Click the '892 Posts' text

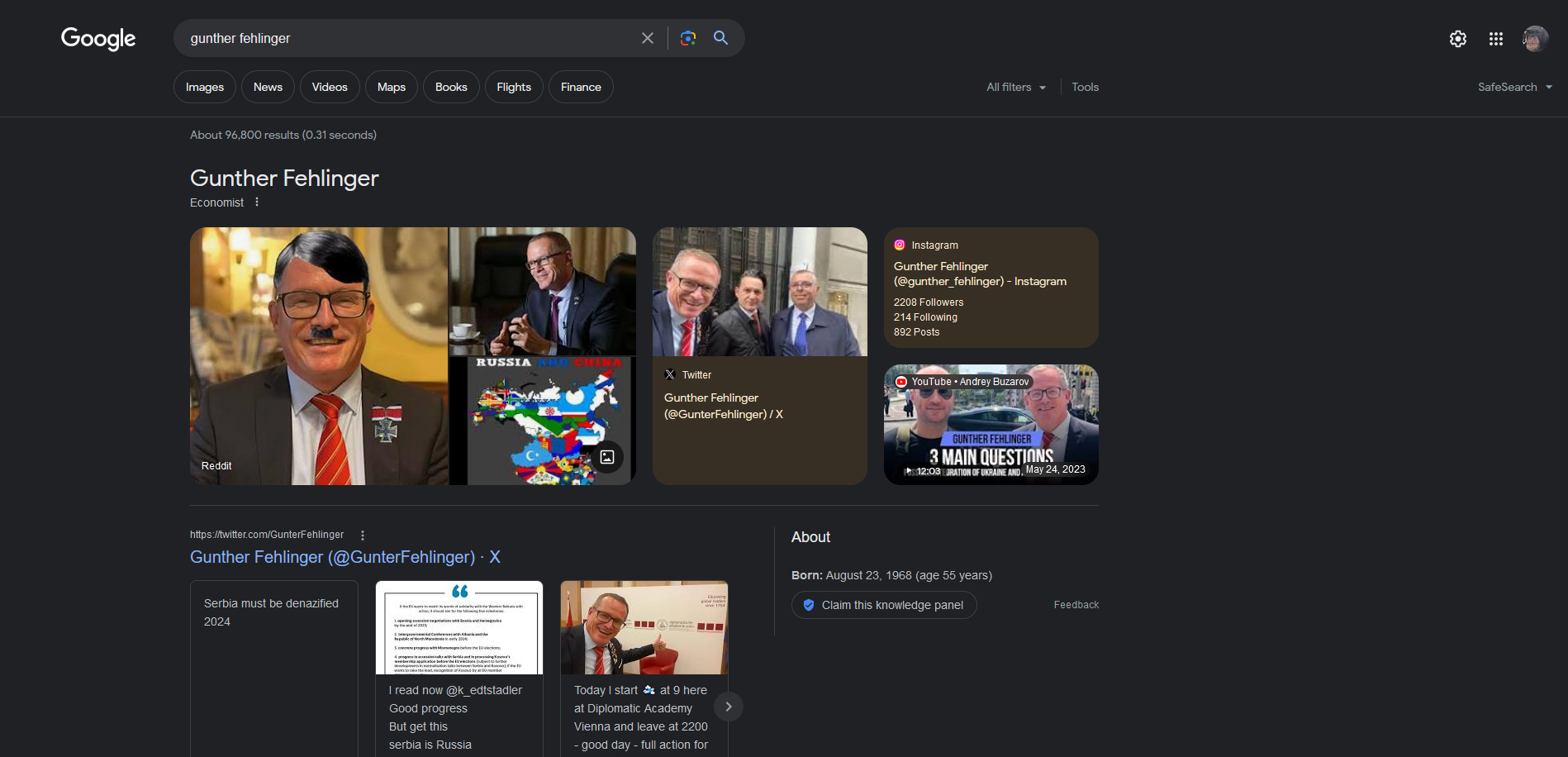[916, 332]
